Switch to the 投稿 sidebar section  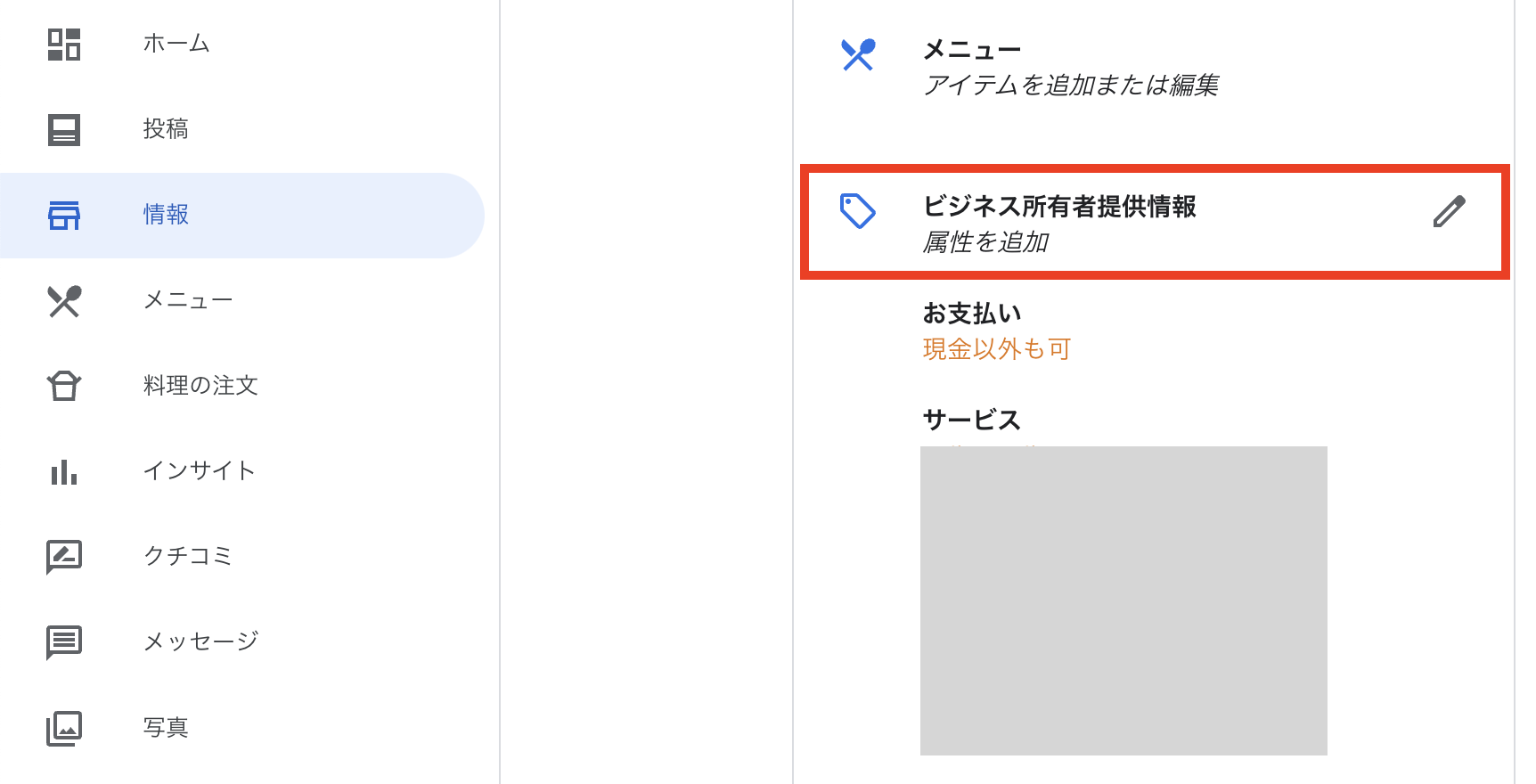165,129
